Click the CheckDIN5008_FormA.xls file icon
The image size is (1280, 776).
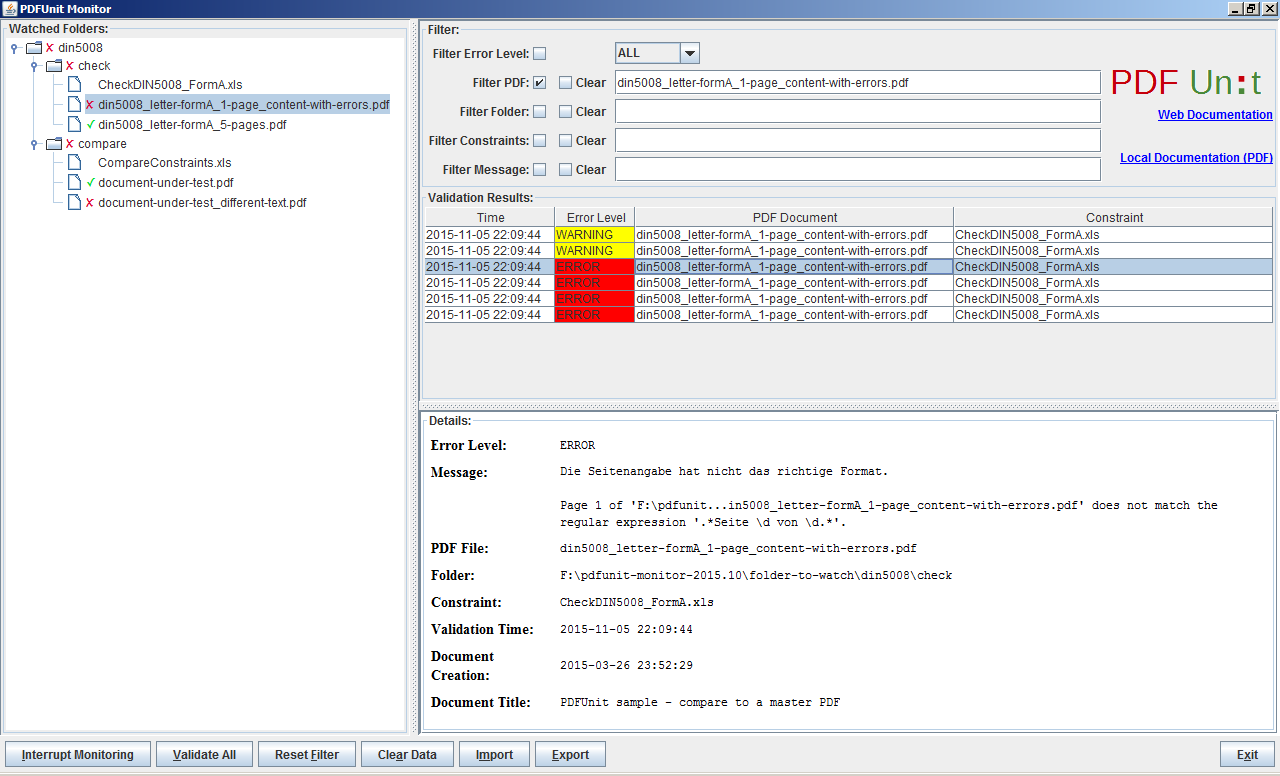(x=74, y=85)
